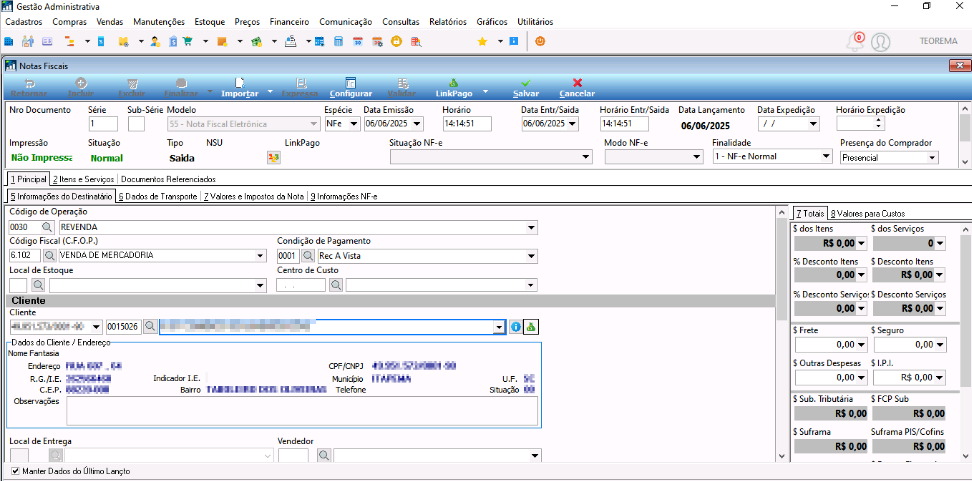Open the Situação NF-e dropdown

(x=586, y=157)
